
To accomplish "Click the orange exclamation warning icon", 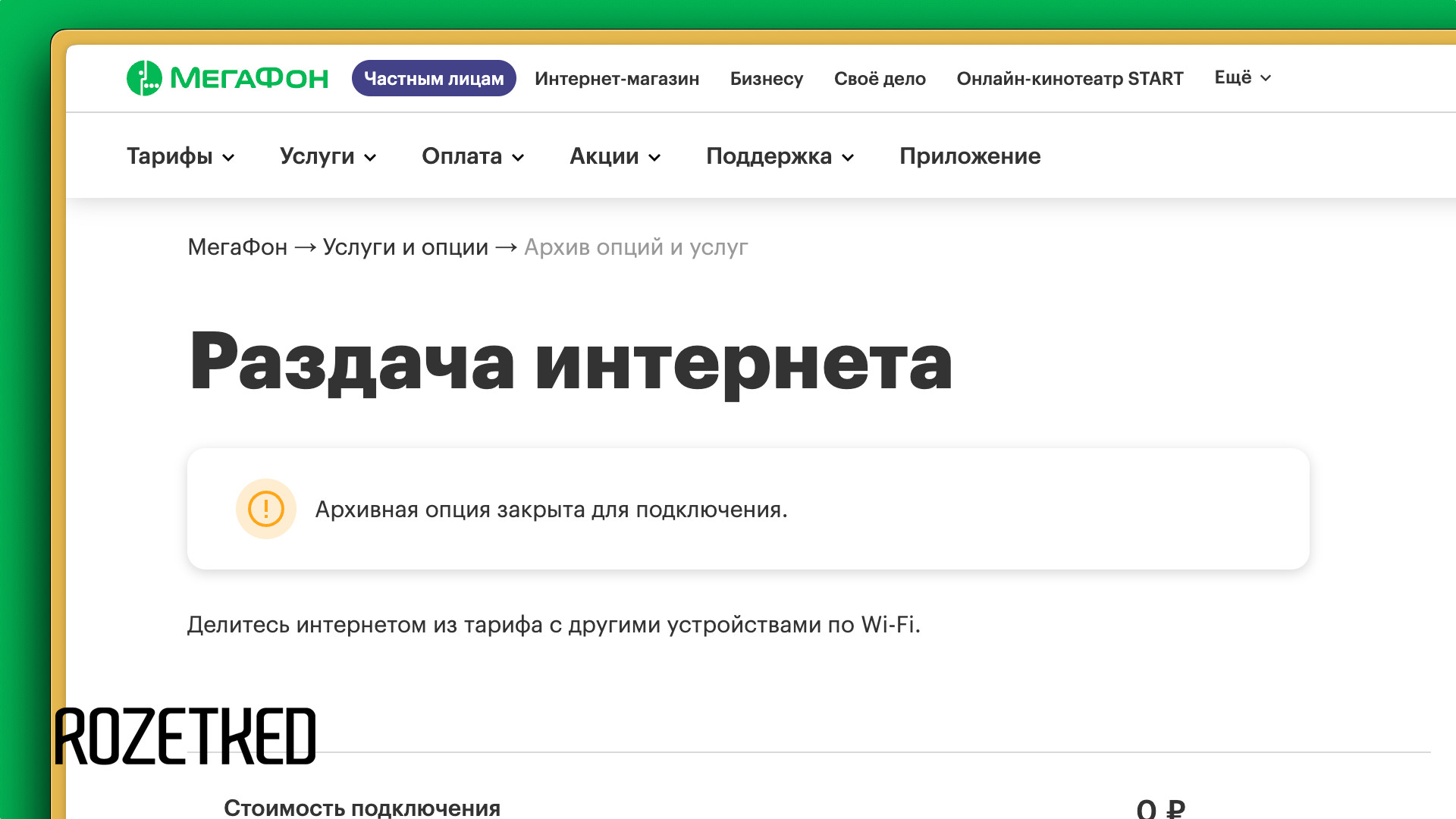I will (266, 509).
